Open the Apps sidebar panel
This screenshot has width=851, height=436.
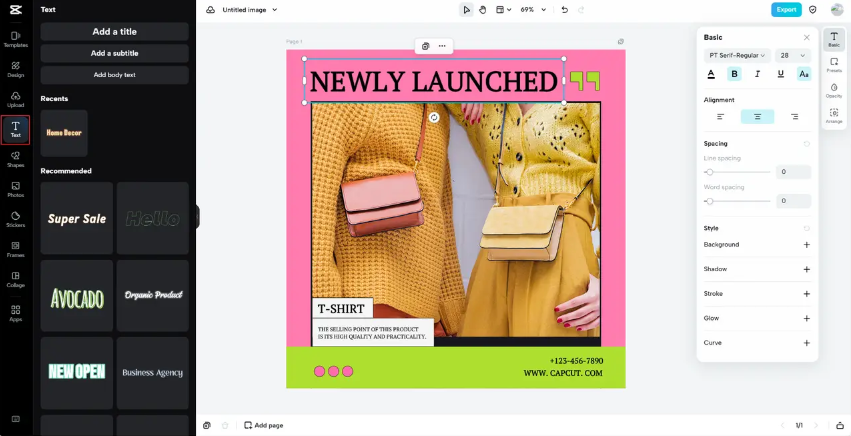click(x=16, y=313)
